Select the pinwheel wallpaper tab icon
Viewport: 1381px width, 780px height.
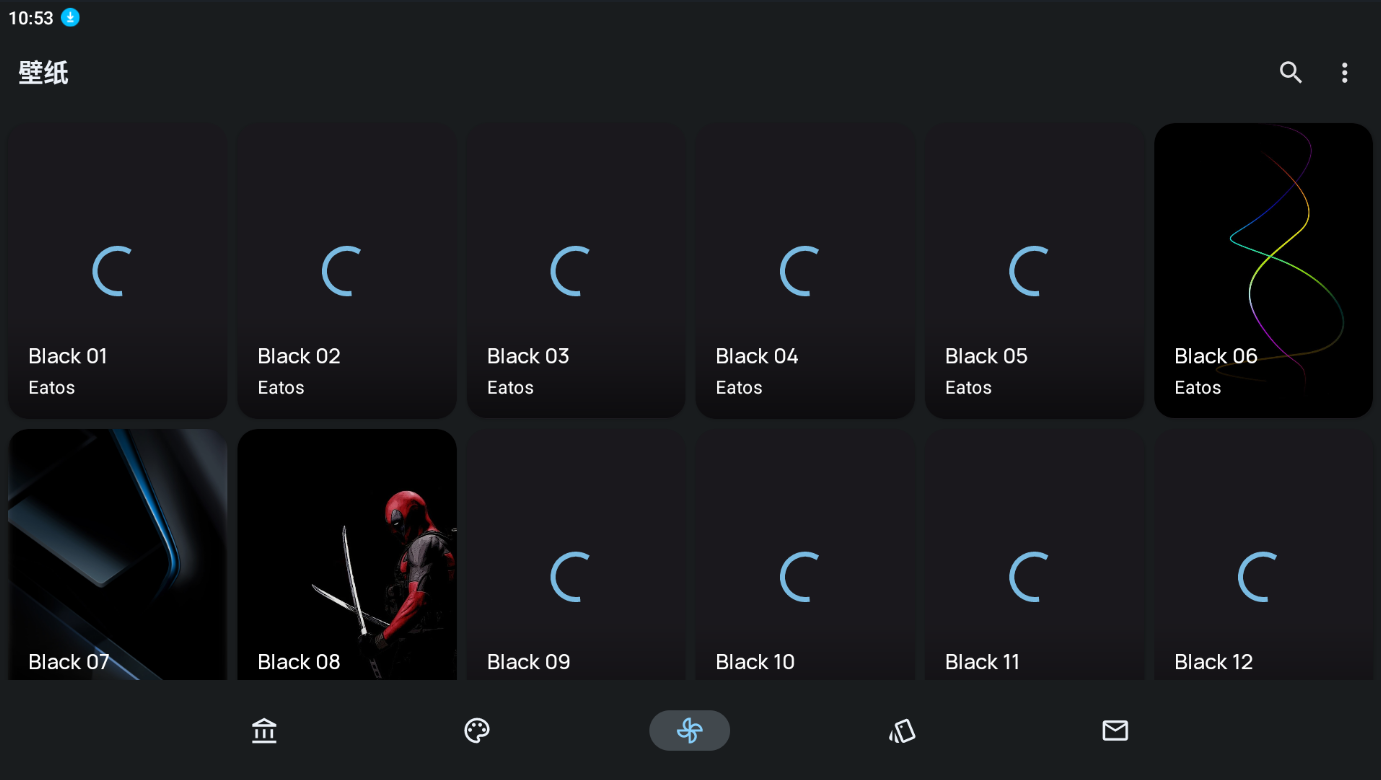tap(689, 731)
